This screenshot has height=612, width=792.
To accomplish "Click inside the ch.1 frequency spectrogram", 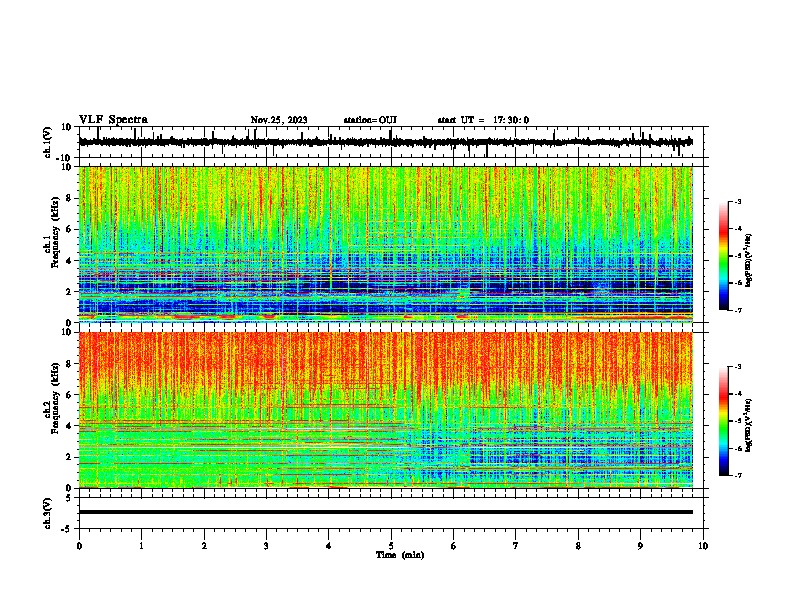I will click(386, 244).
